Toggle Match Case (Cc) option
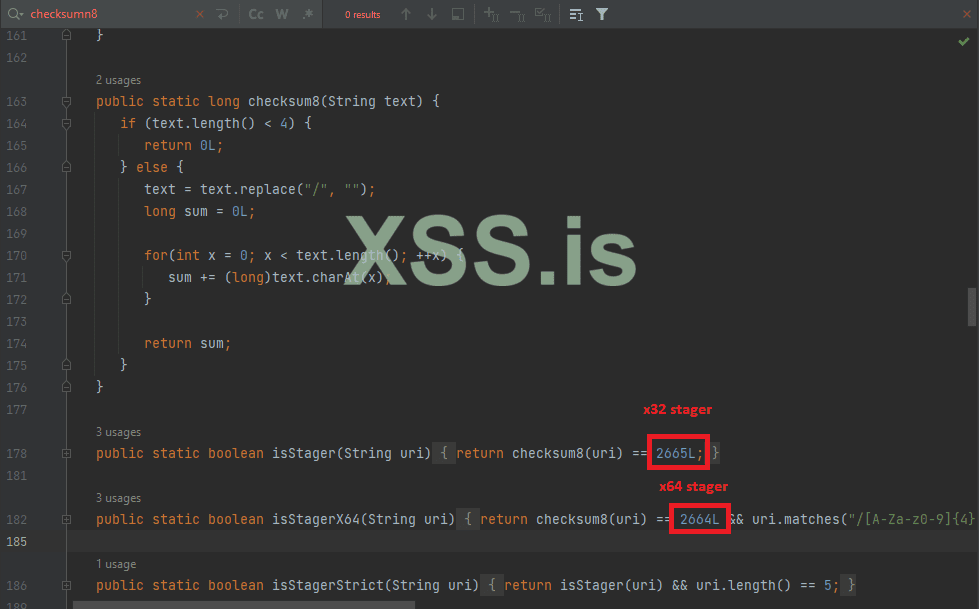This screenshot has width=979, height=609. tap(256, 14)
